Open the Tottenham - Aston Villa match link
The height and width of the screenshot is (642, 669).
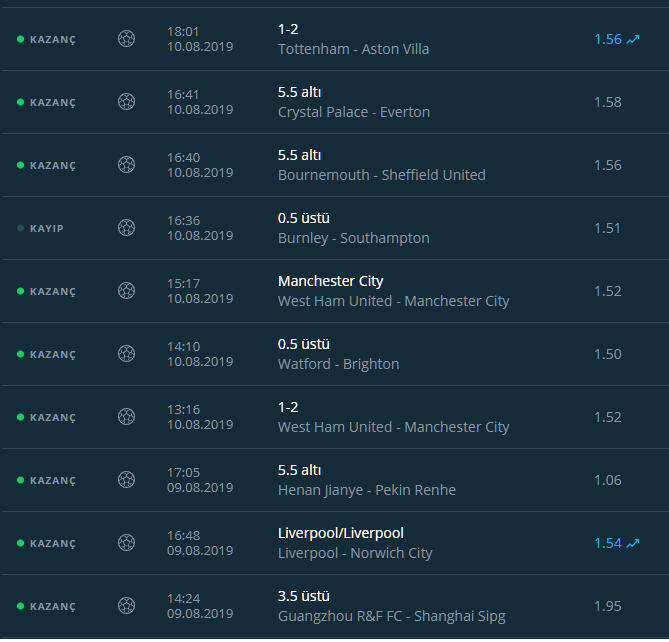click(353, 49)
